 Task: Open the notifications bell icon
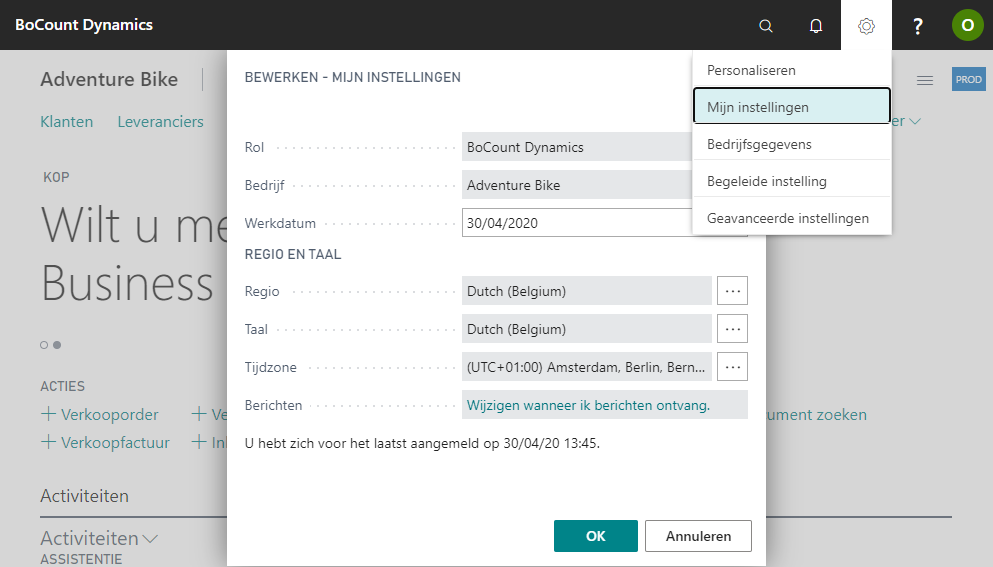coord(816,25)
